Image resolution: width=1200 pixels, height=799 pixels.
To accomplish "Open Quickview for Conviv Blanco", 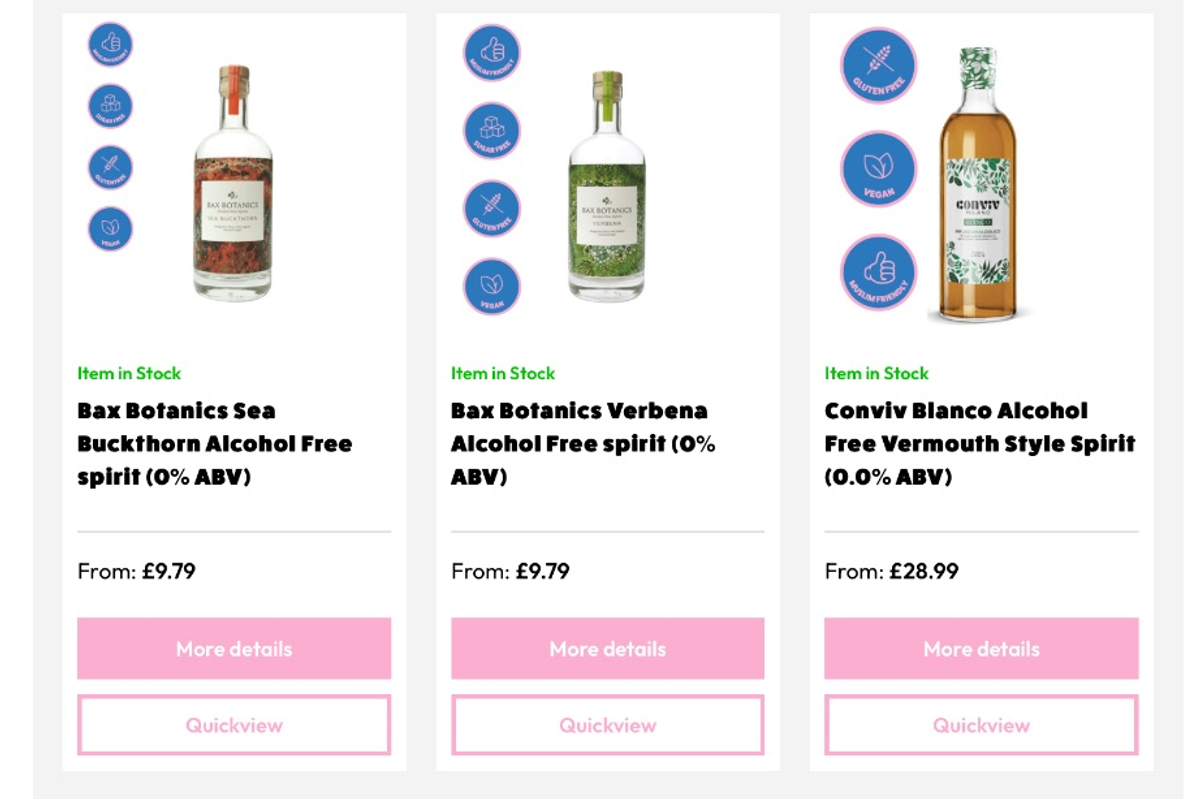I will pos(980,724).
